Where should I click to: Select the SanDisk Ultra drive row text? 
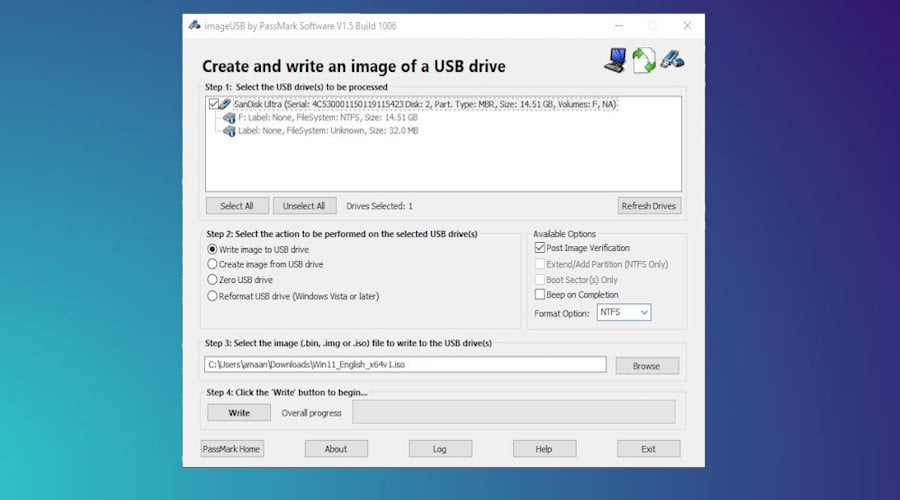[x=425, y=104]
